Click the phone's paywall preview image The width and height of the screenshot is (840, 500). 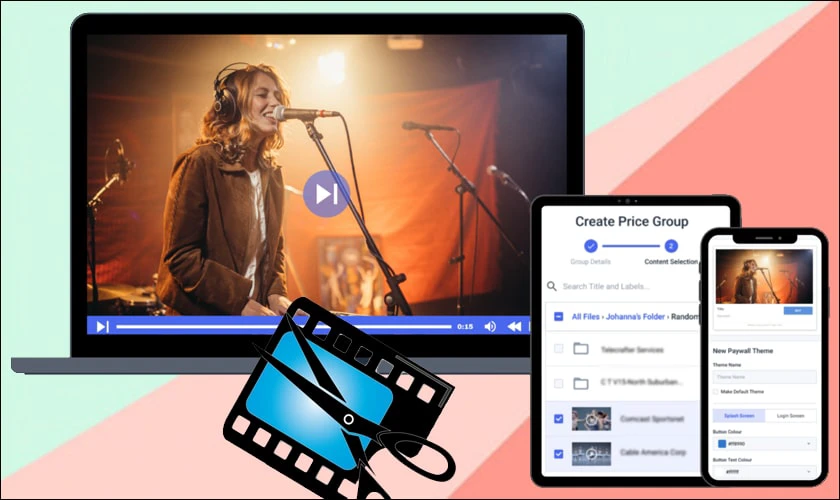coord(764,276)
